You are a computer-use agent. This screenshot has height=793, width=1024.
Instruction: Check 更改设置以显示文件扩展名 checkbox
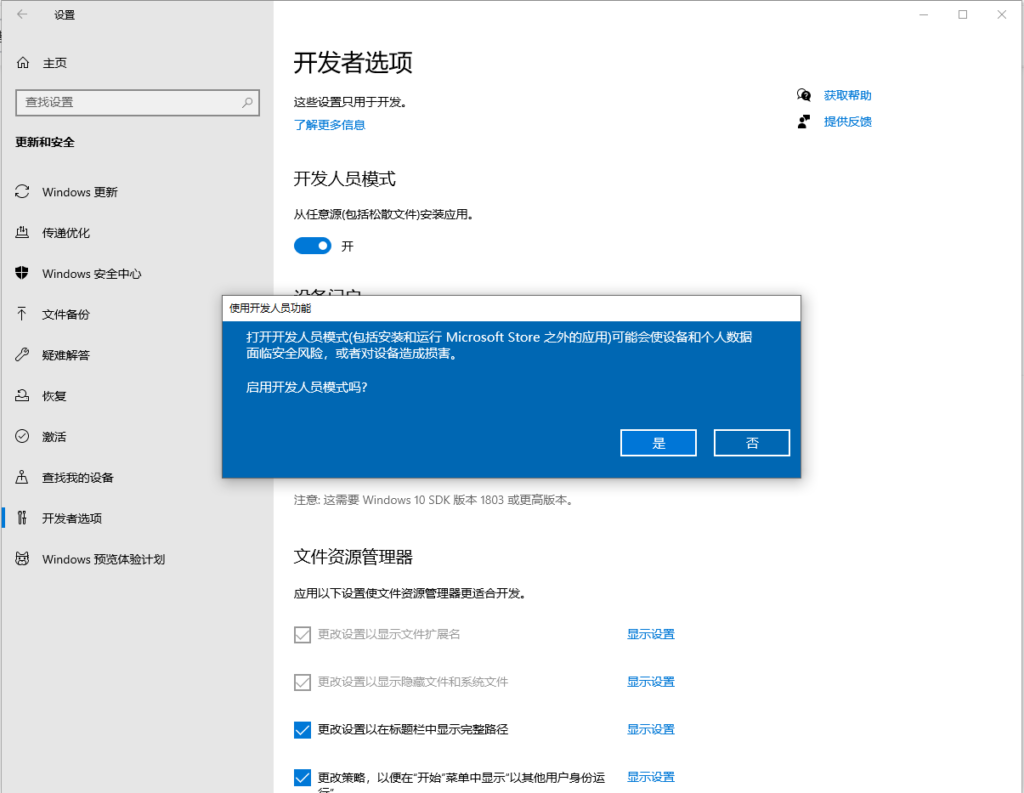302,634
